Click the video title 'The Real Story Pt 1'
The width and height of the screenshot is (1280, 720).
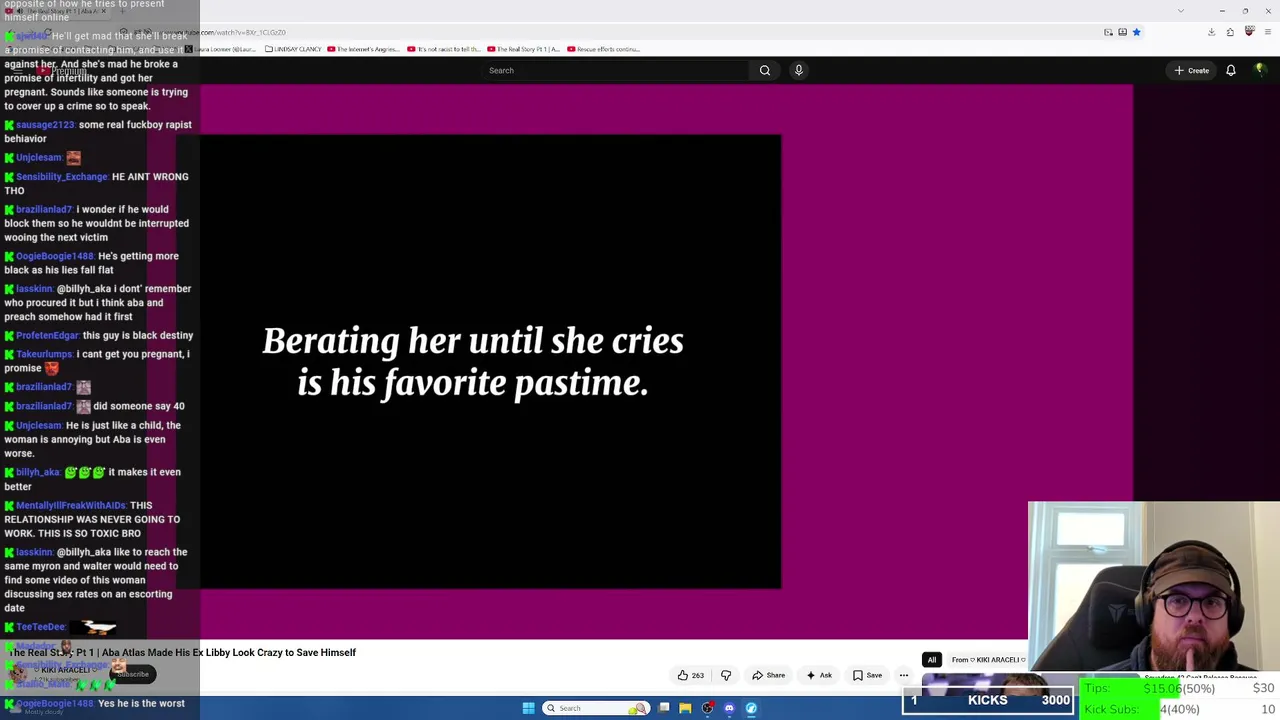pos(182,652)
